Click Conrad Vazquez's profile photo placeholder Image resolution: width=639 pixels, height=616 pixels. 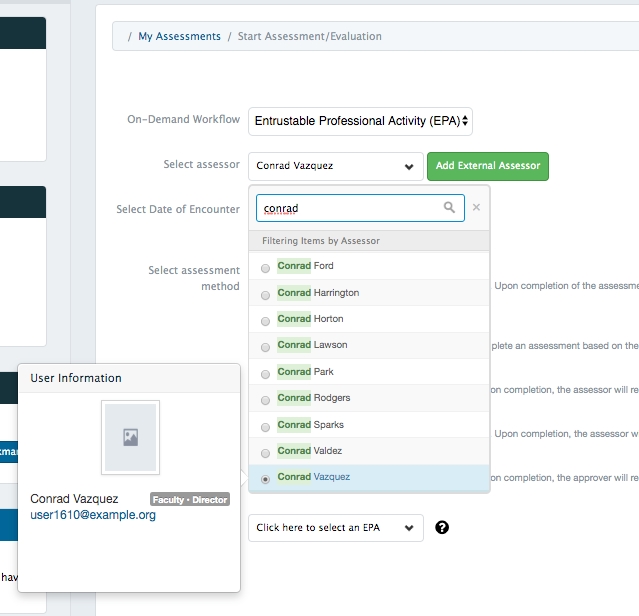[x=130, y=437]
